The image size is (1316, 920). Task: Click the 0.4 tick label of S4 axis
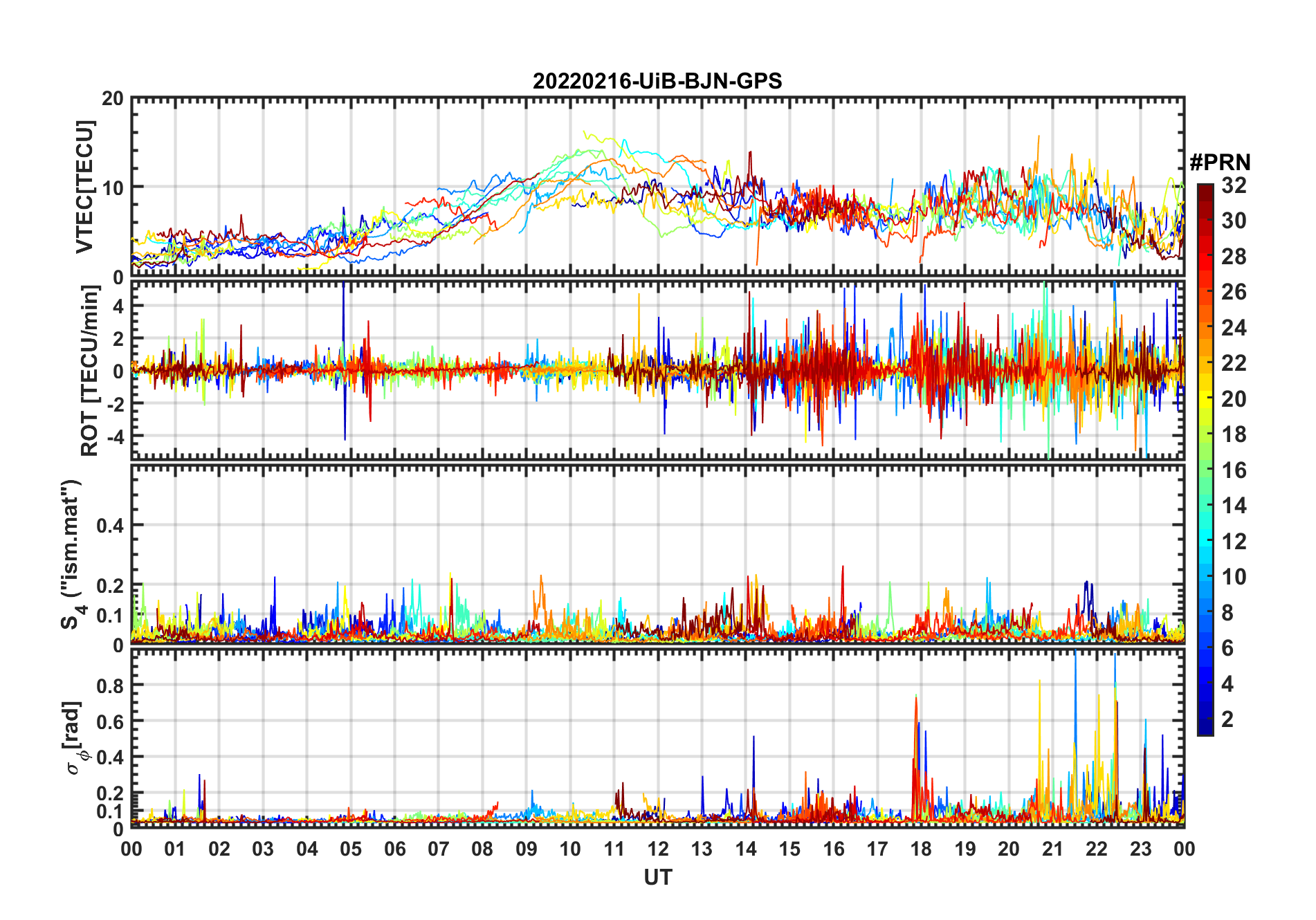coord(109,526)
